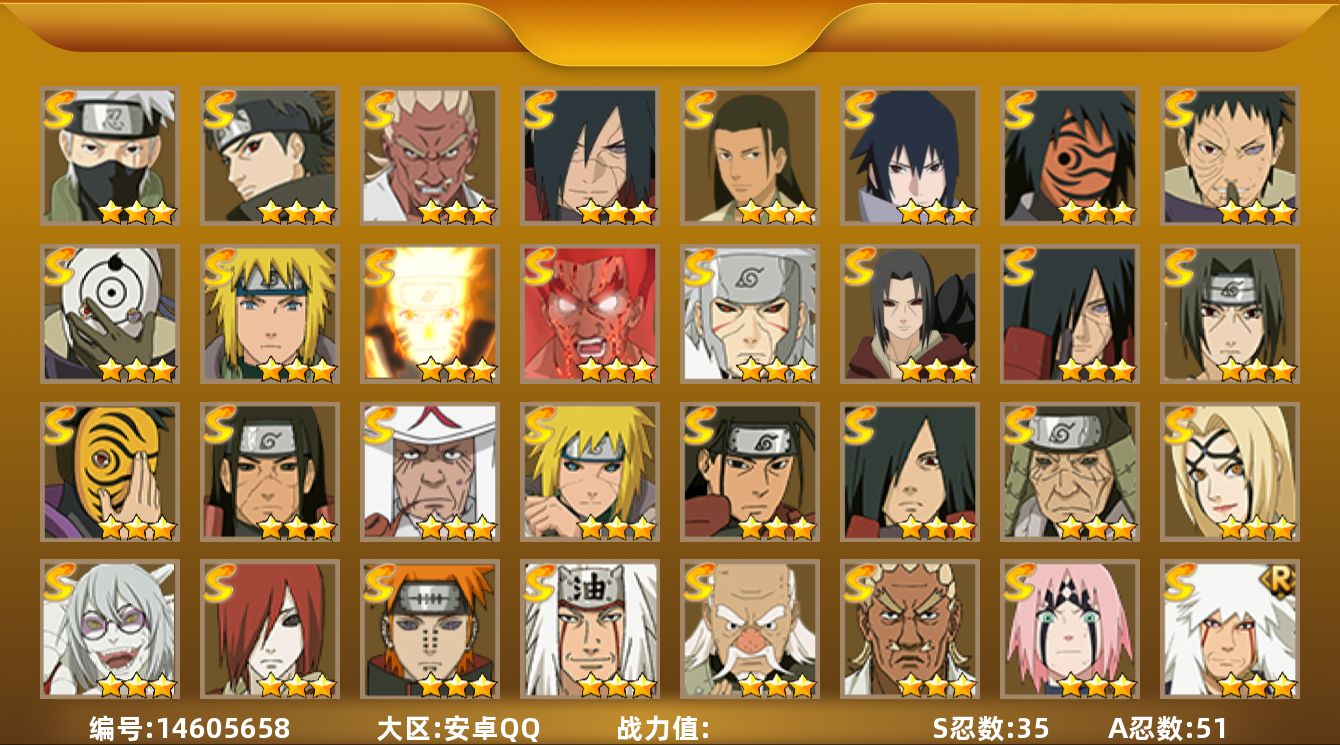This screenshot has width=1340, height=745.
Task: Choose the white Rinnegan-mask Obito portrait
Action: click(109, 314)
